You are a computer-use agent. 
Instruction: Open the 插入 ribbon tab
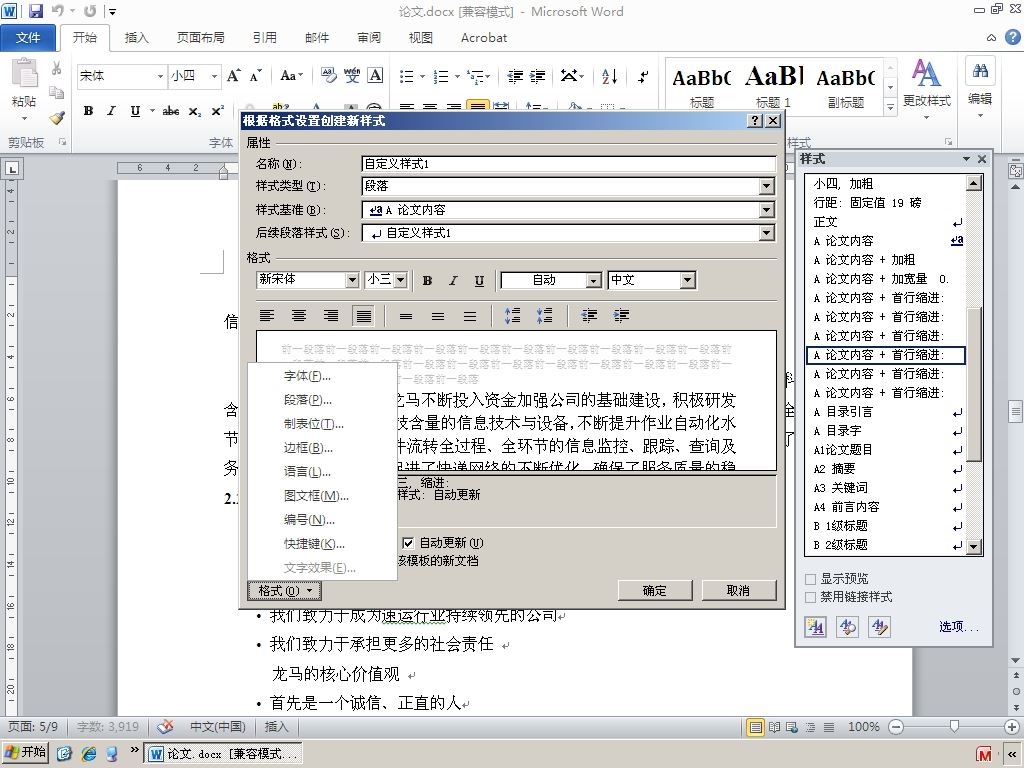(x=136, y=38)
